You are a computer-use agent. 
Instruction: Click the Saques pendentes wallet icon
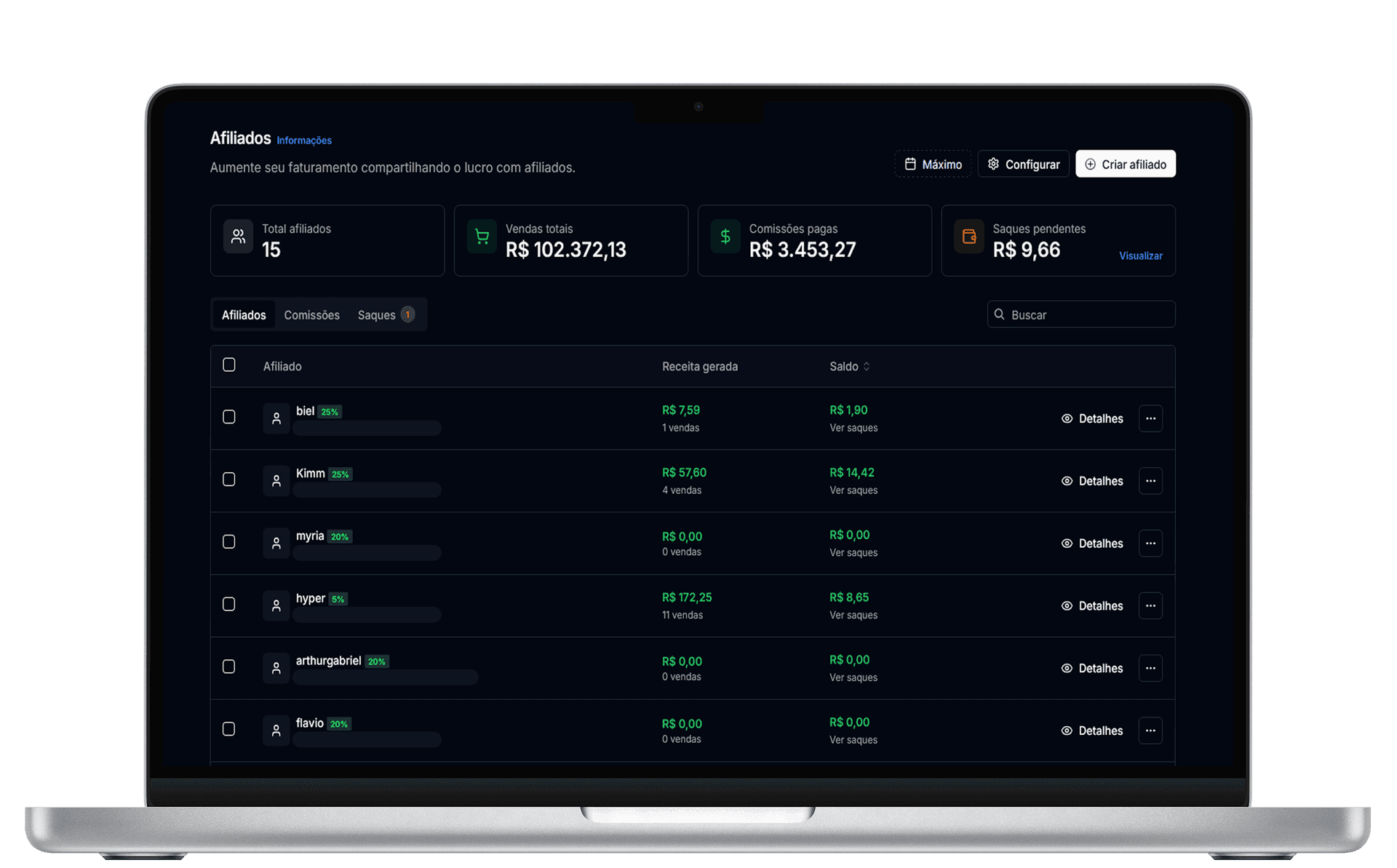(969, 236)
